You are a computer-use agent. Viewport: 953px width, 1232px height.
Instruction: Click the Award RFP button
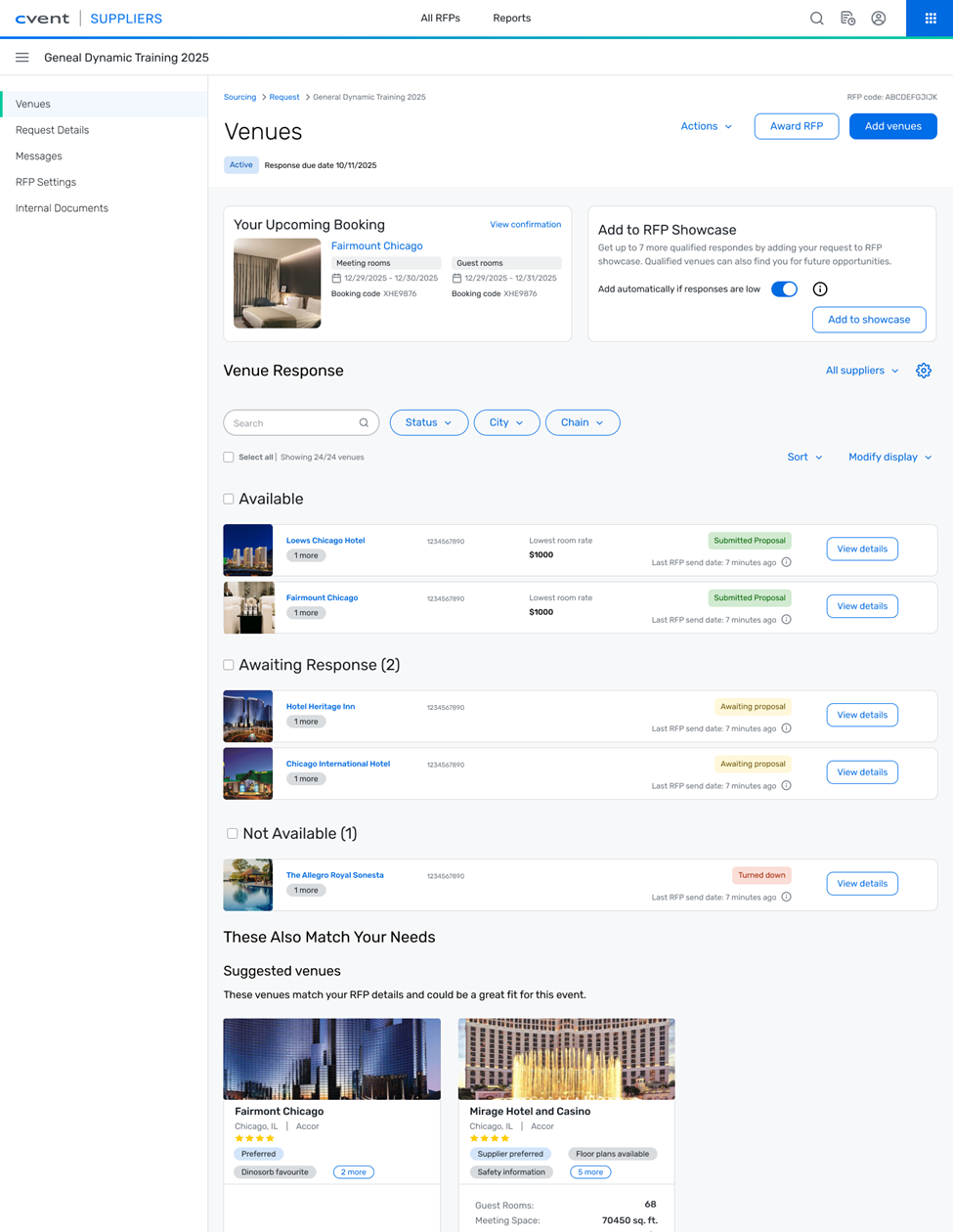click(797, 126)
